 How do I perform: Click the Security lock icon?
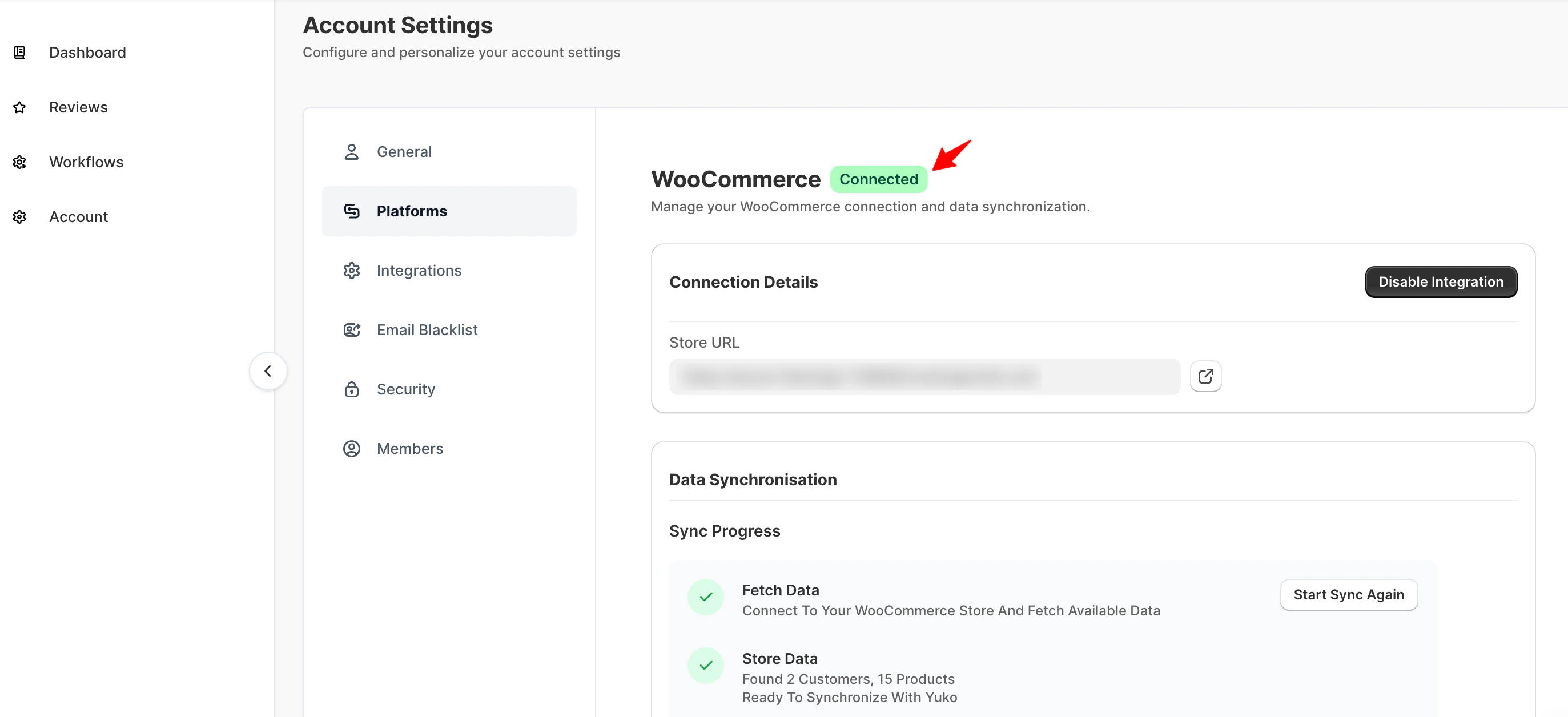pos(351,389)
